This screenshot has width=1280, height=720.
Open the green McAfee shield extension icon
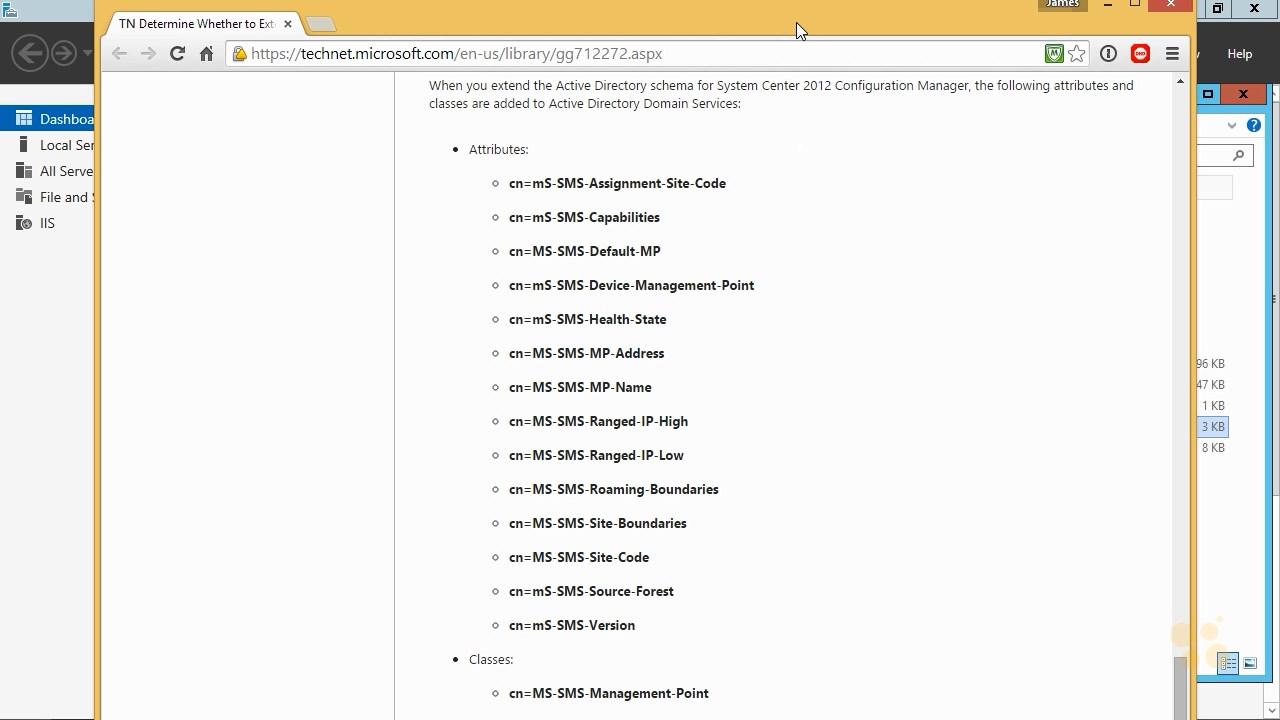[1054, 54]
